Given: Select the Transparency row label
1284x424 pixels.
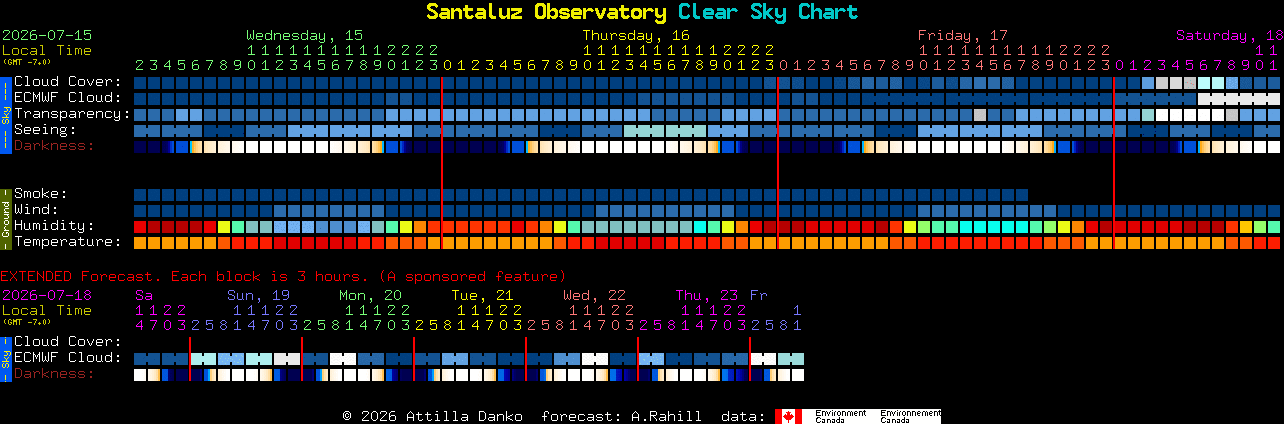Looking at the screenshot, I should (x=72, y=113).
